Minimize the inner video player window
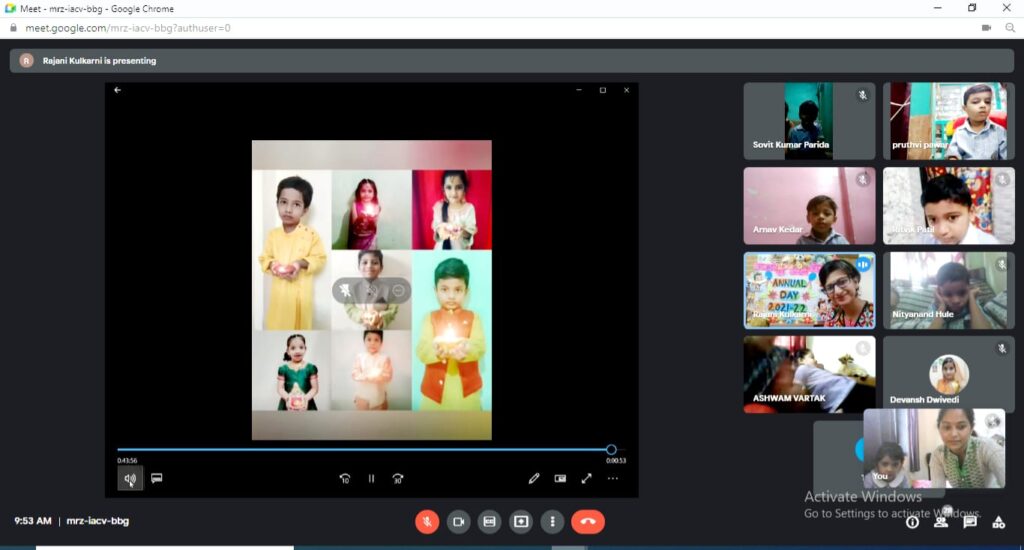Viewport: 1024px width, 550px height. (x=579, y=90)
